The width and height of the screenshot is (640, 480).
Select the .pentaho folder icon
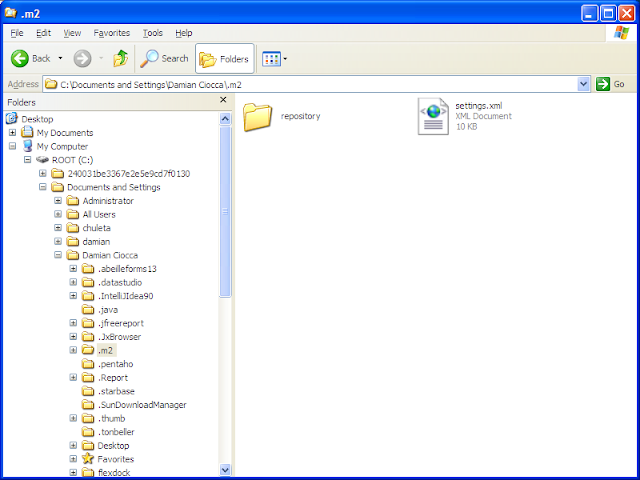[88, 364]
